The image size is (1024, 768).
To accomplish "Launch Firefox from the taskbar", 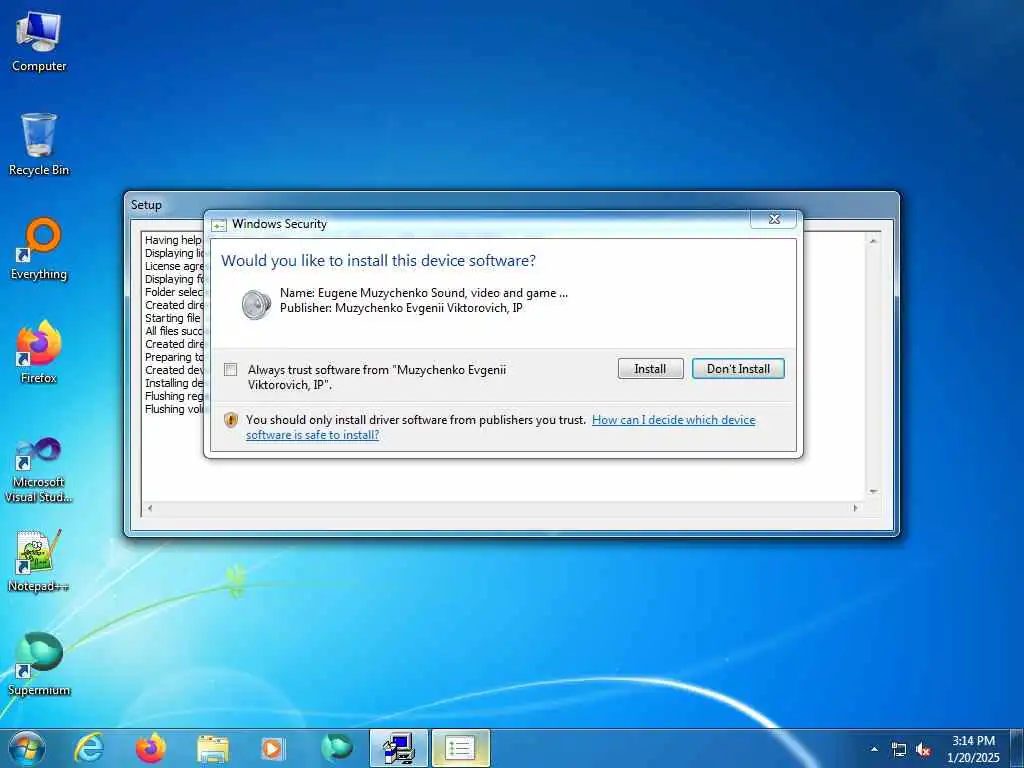I will click(151, 748).
